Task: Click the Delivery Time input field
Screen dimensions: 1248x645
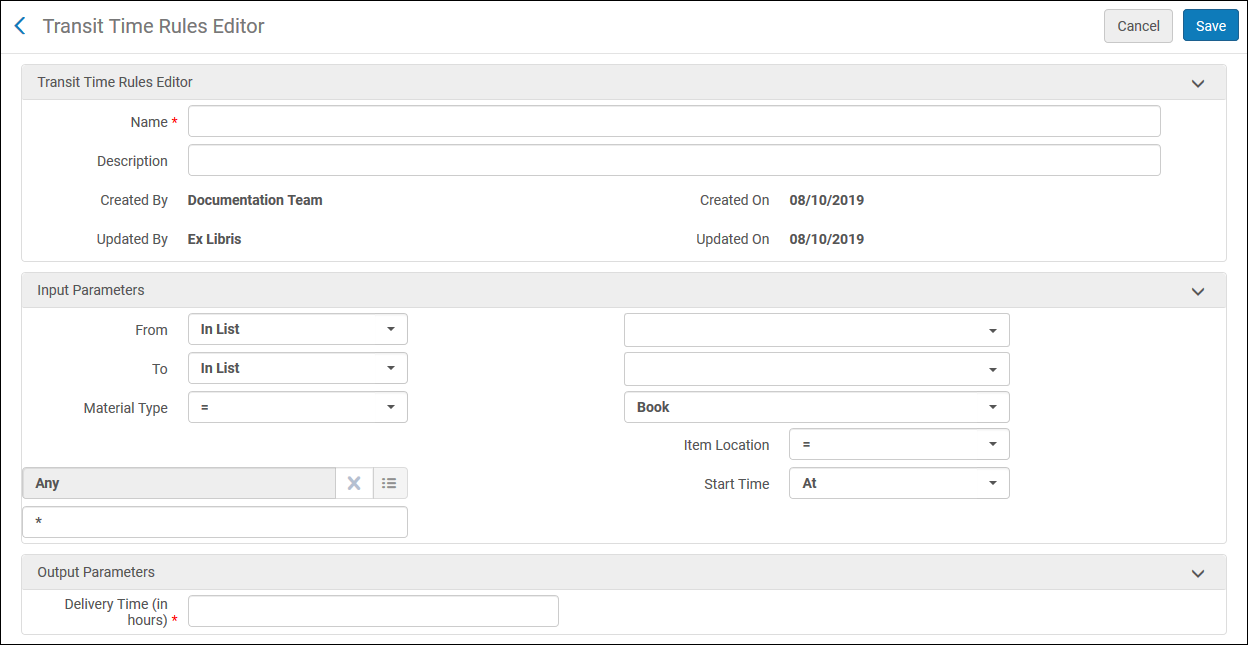Action: click(x=373, y=611)
